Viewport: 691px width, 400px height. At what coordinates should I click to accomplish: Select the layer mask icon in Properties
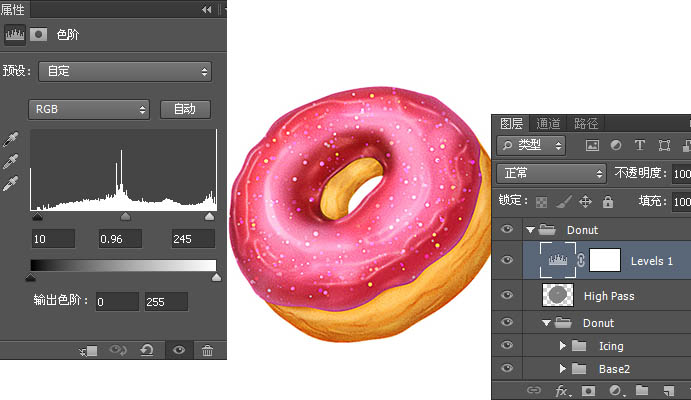click(x=38, y=34)
